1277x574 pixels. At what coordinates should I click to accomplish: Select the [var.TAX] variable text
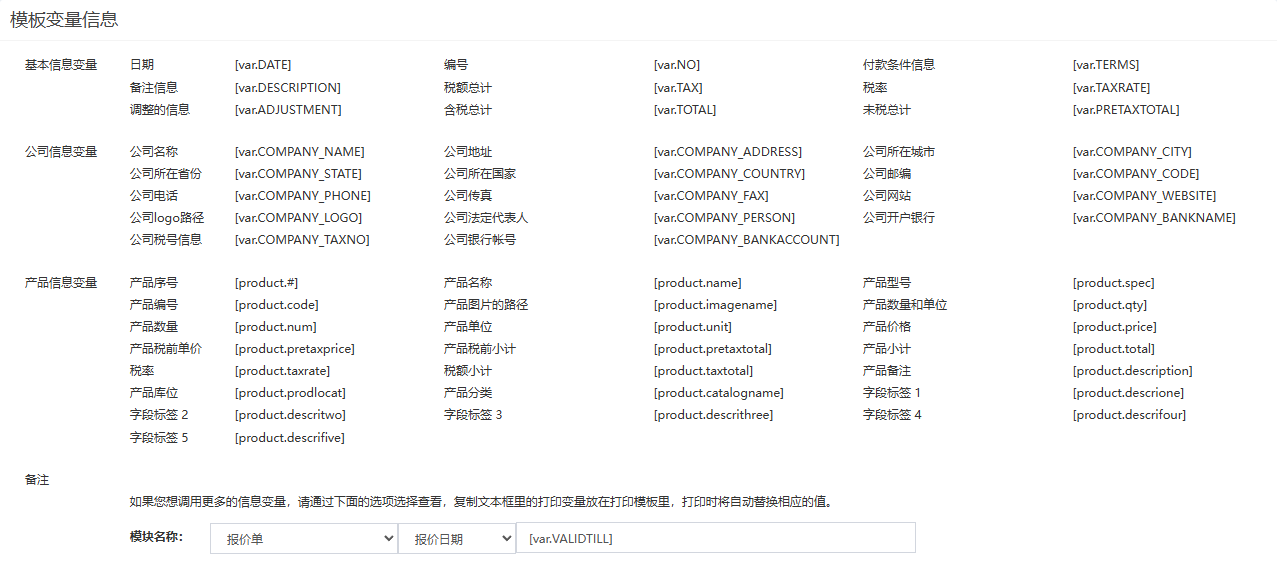tap(678, 88)
